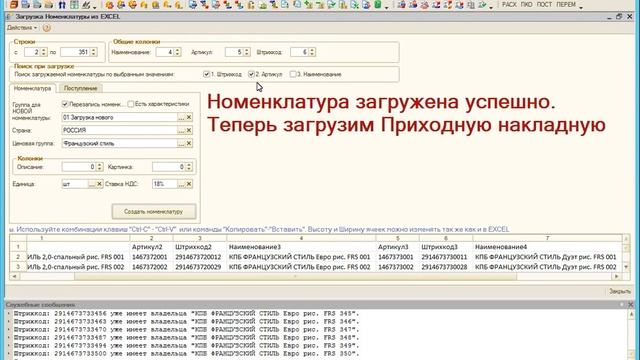Open selection for the Группа для новой номенклатуры field

(181, 118)
